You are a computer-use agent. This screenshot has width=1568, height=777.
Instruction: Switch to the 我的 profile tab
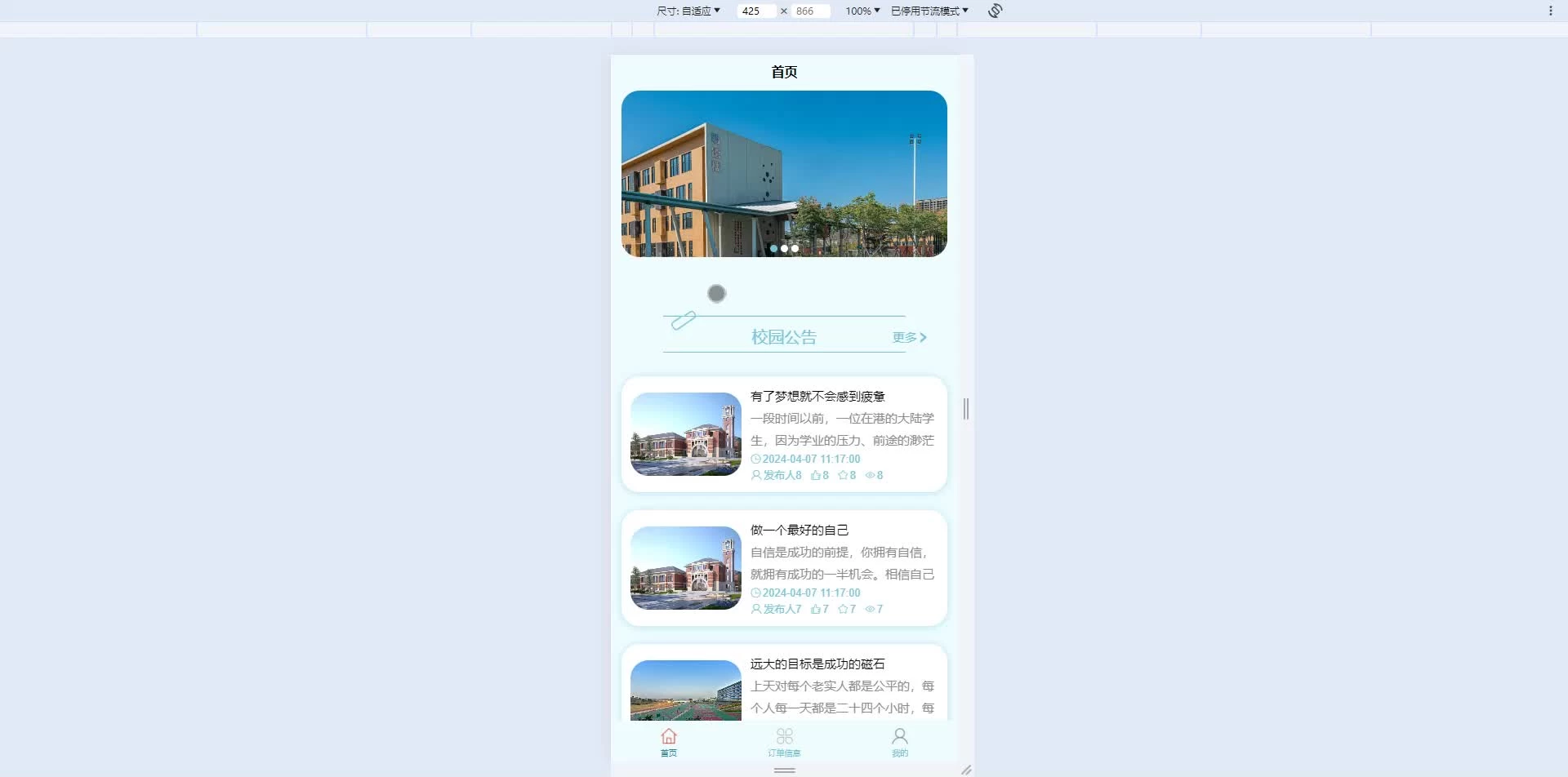click(900, 742)
